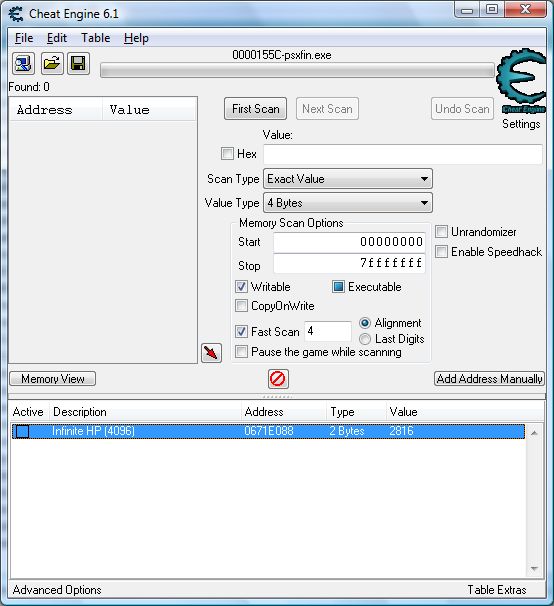Click the Cheat Engine logo
554x606 pixels.
click(522, 81)
